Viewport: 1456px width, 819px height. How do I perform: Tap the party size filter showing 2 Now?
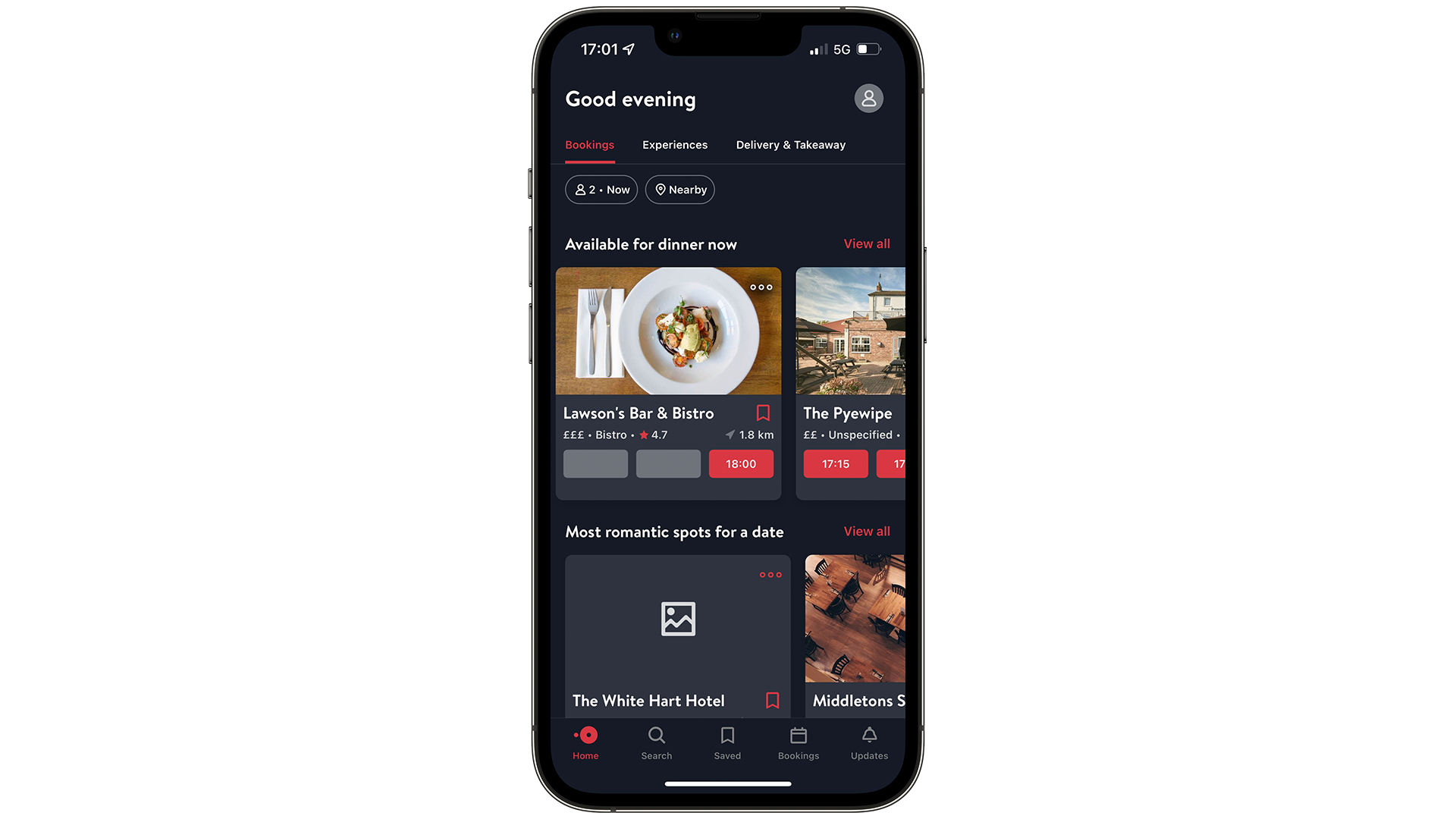point(601,189)
